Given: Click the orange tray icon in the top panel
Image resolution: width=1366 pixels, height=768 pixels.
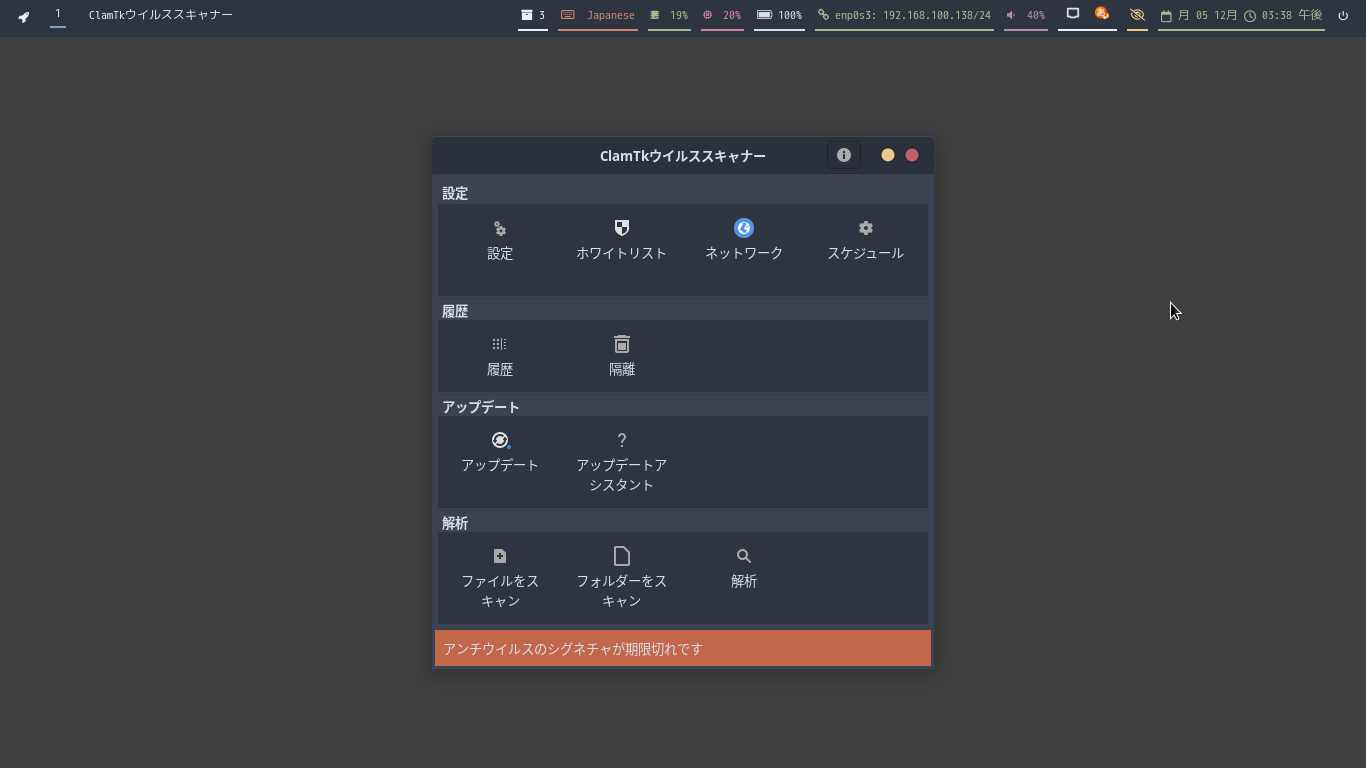Looking at the screenshot, I should coord(1102,14).
